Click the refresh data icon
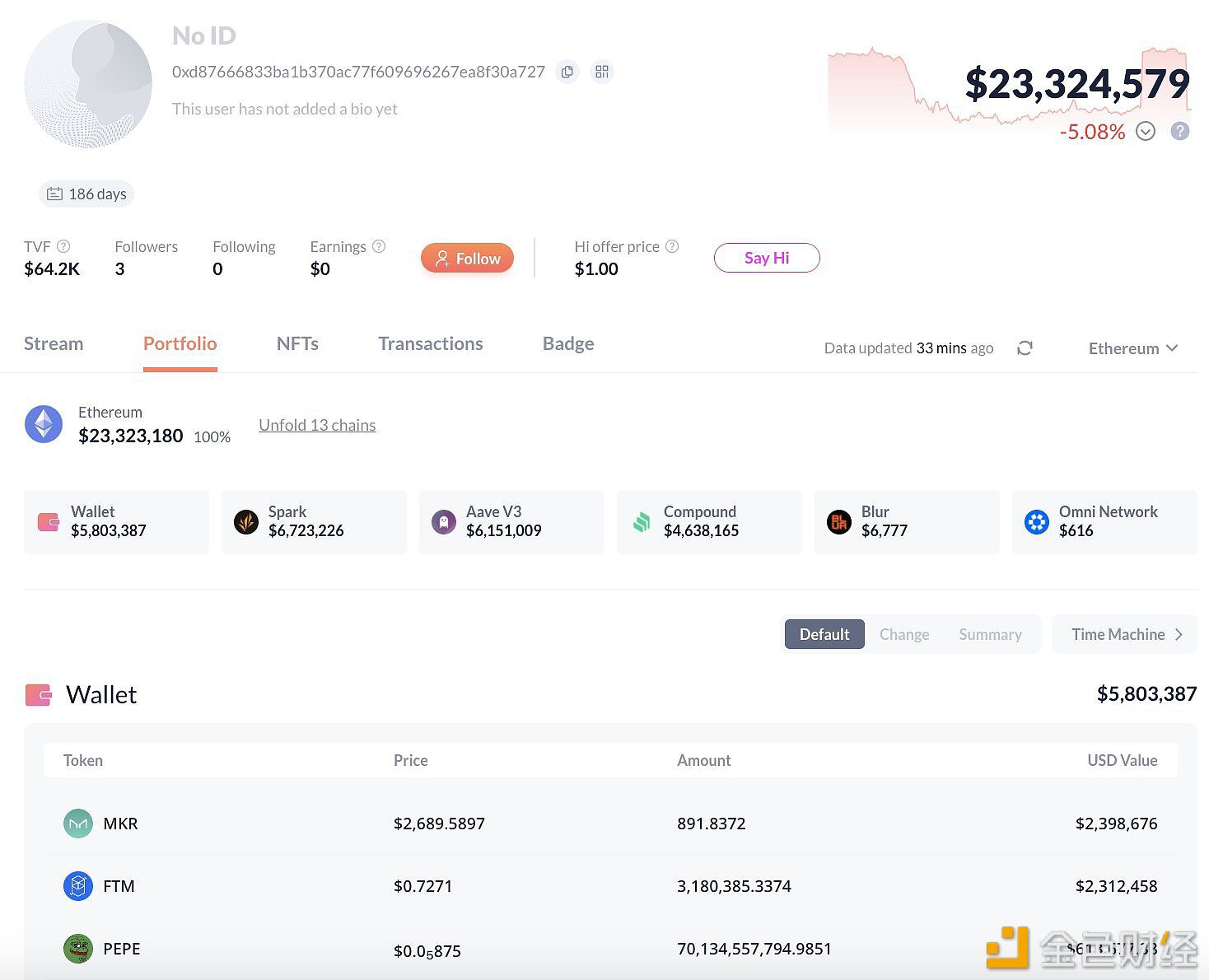1209x980 pixels. pos(1025,348)
